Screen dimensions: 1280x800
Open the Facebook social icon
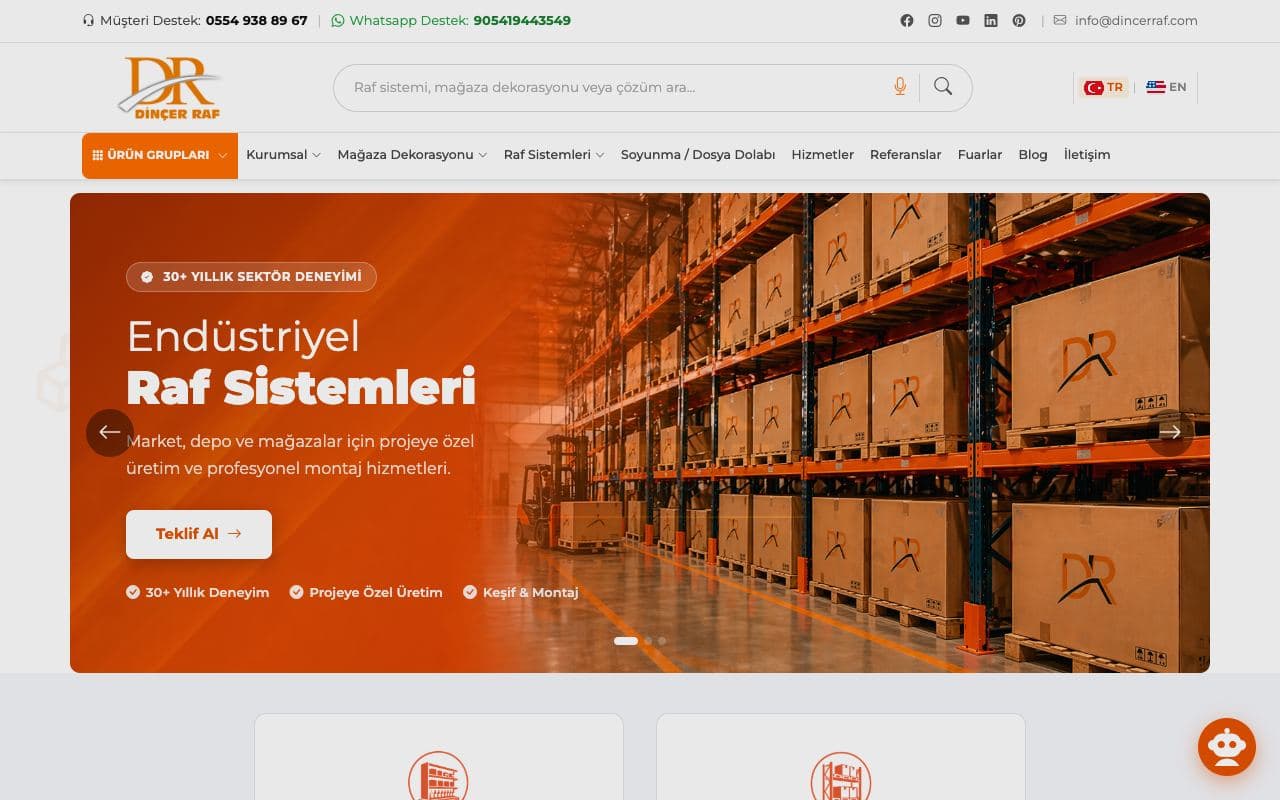pos(907,20)
